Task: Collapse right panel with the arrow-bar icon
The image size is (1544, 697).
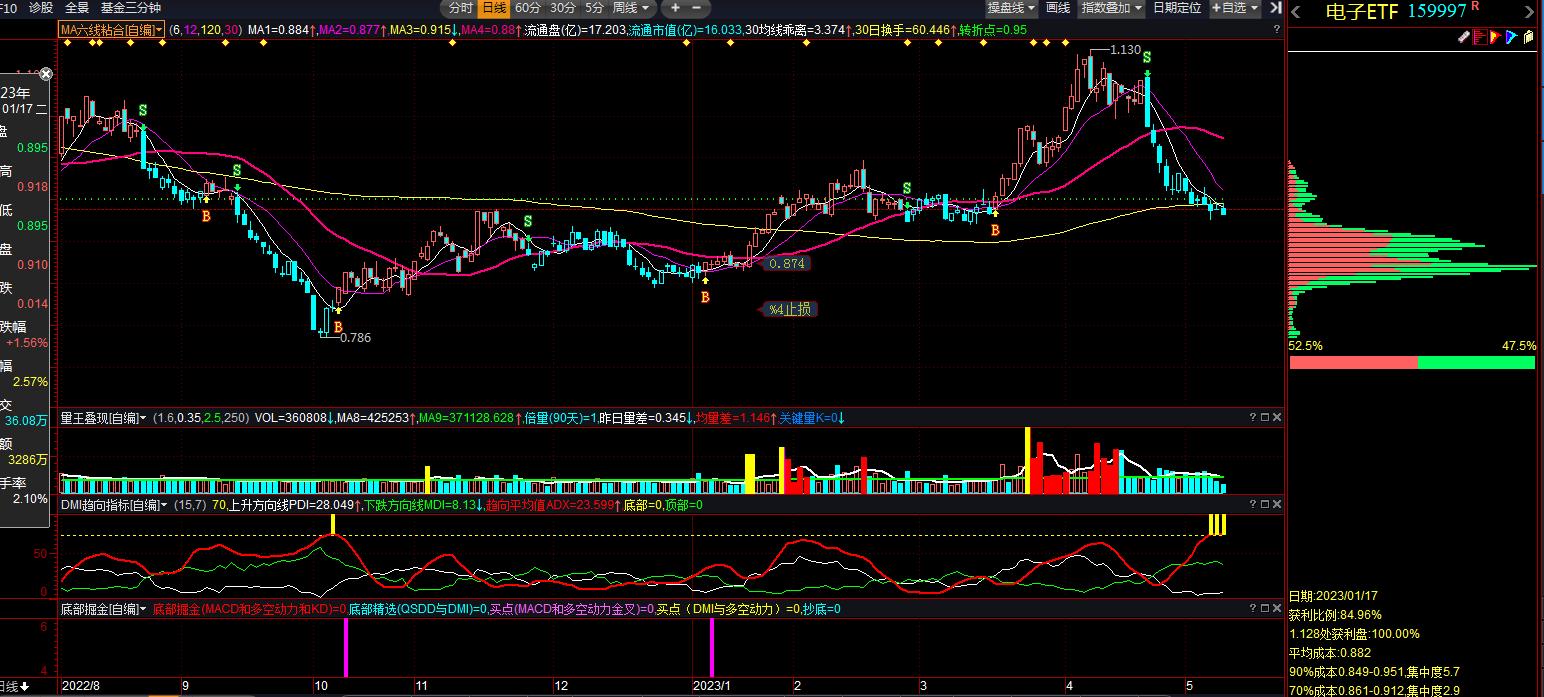Action: tap(1275, 8)
